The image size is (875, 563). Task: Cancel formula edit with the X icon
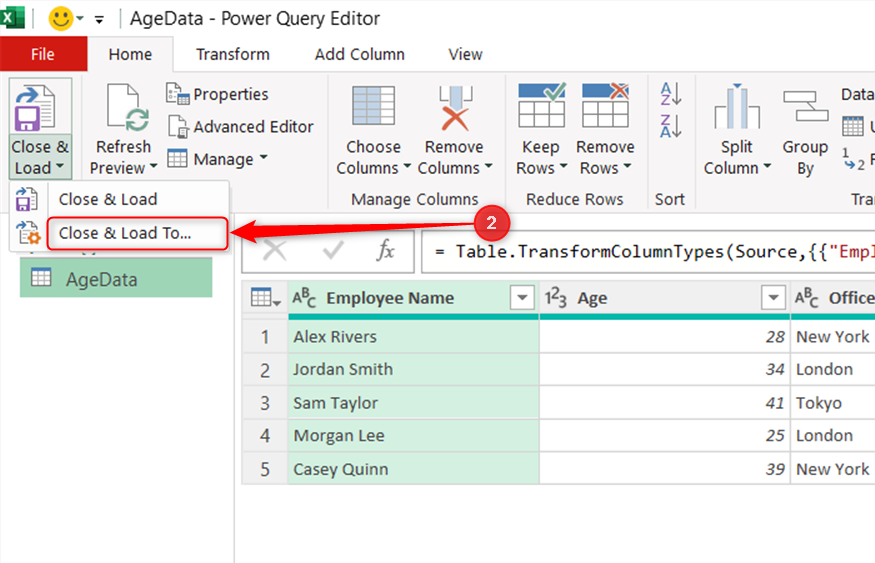275,251
